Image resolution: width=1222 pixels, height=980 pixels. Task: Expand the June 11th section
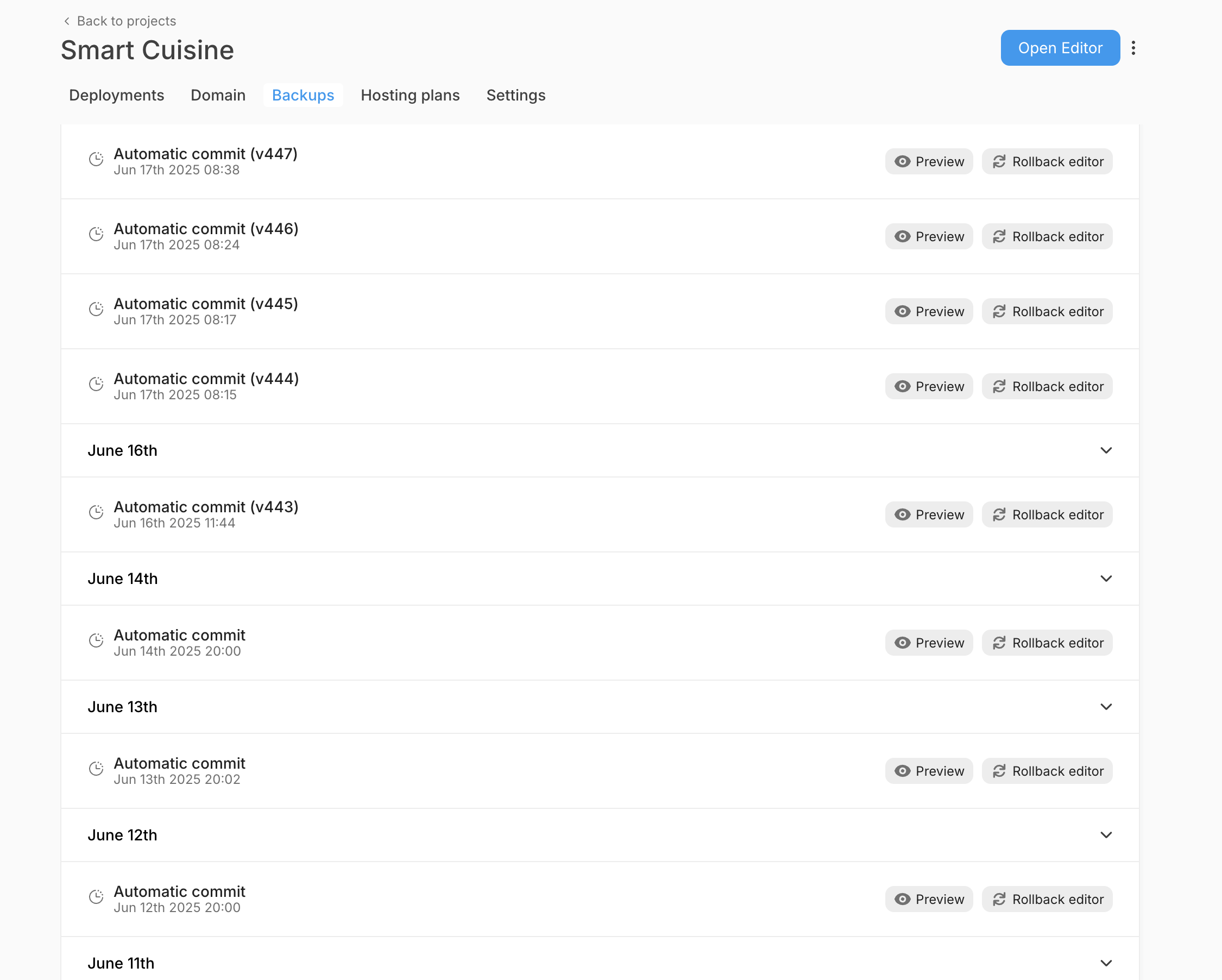pyautogui.click(x=1105, y=963)
